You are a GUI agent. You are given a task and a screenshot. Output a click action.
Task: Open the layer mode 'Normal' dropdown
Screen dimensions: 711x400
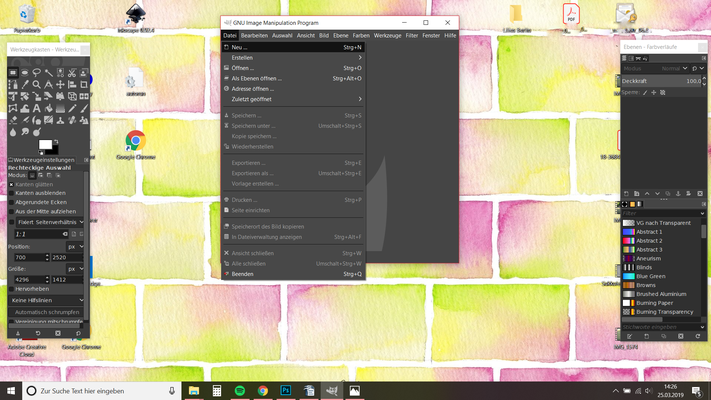(x=673, y=68)
